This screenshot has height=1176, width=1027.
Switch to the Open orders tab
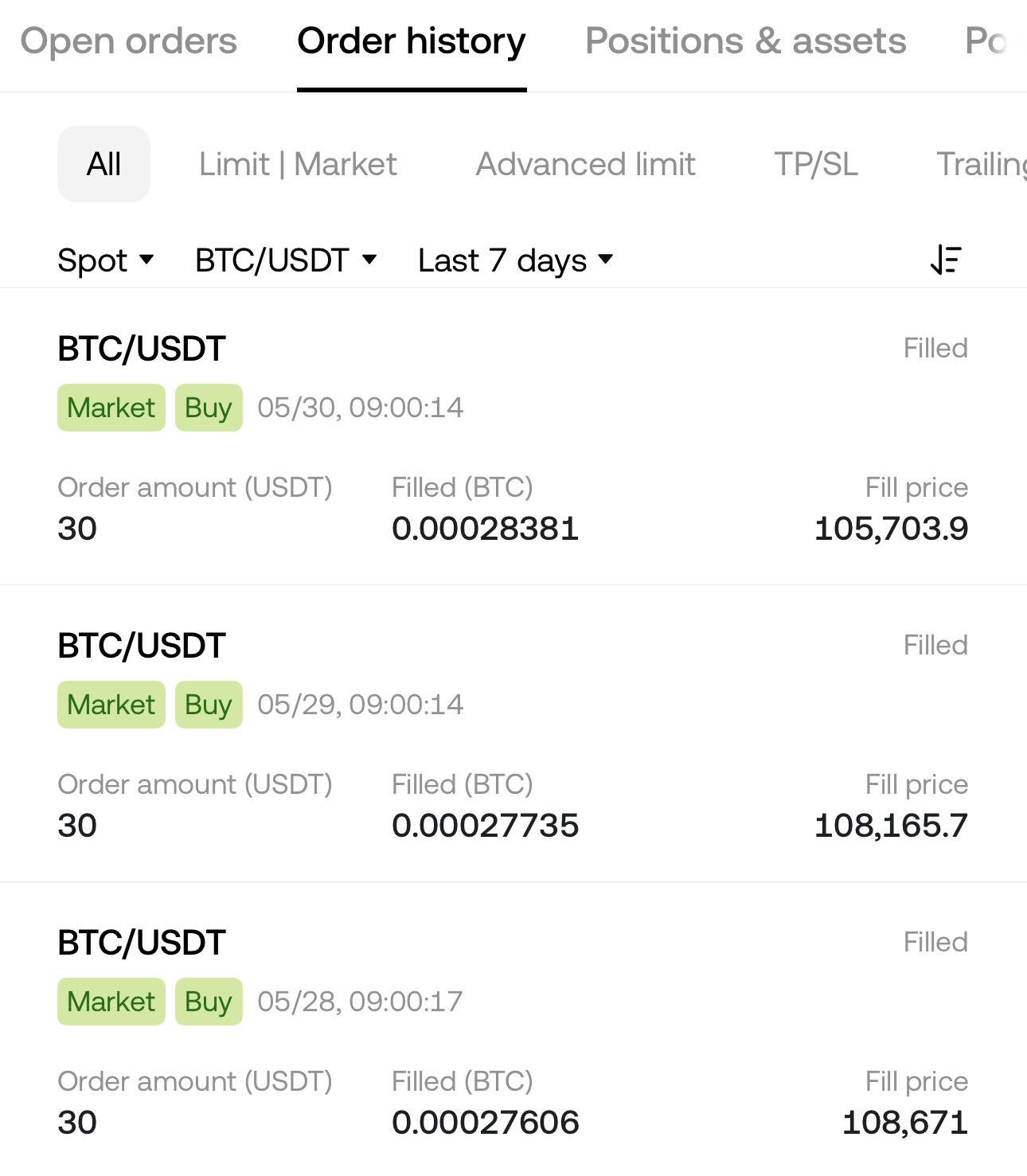click(129, 41)
